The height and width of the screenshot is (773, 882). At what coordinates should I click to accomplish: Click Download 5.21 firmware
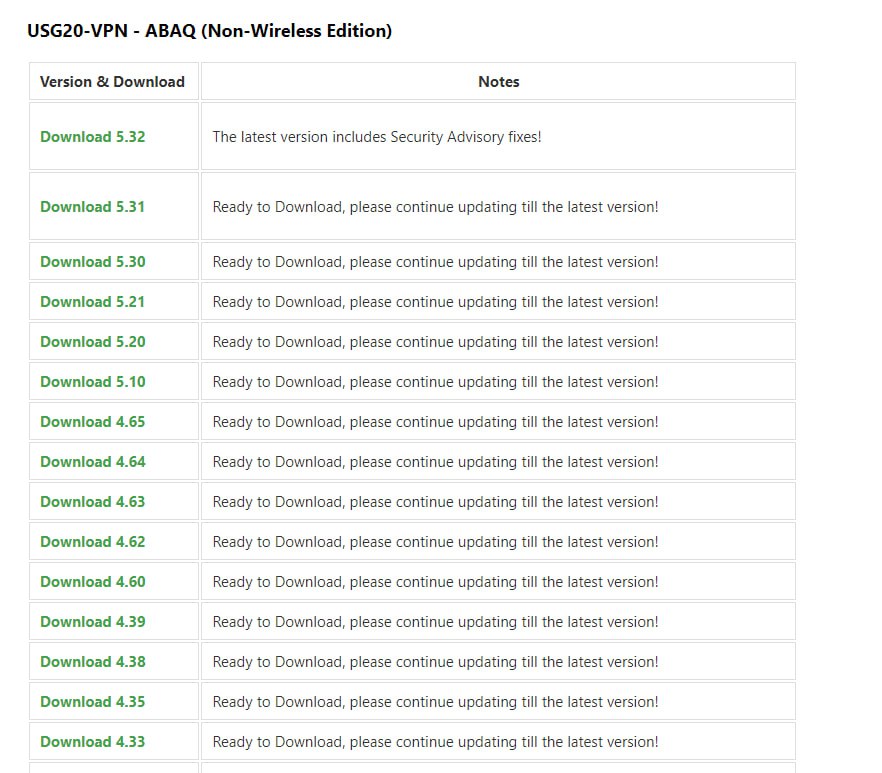(92, 302)
